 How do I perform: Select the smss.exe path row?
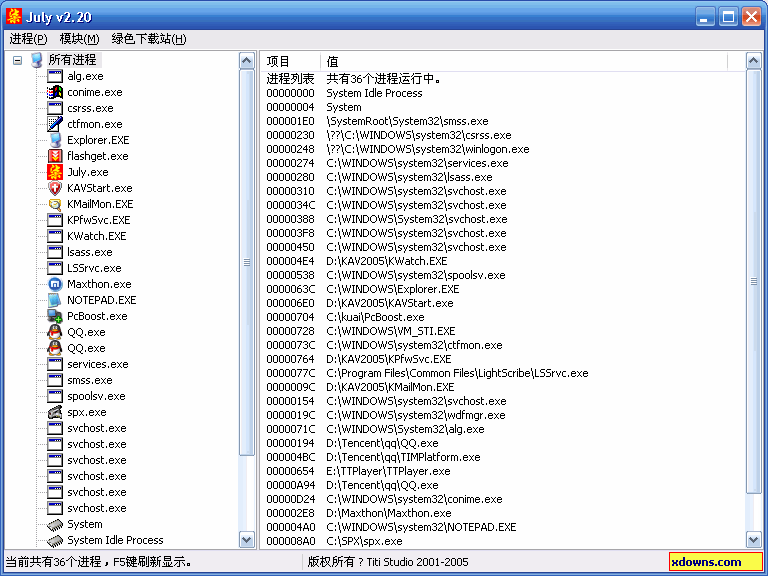[x=503, y=121]
